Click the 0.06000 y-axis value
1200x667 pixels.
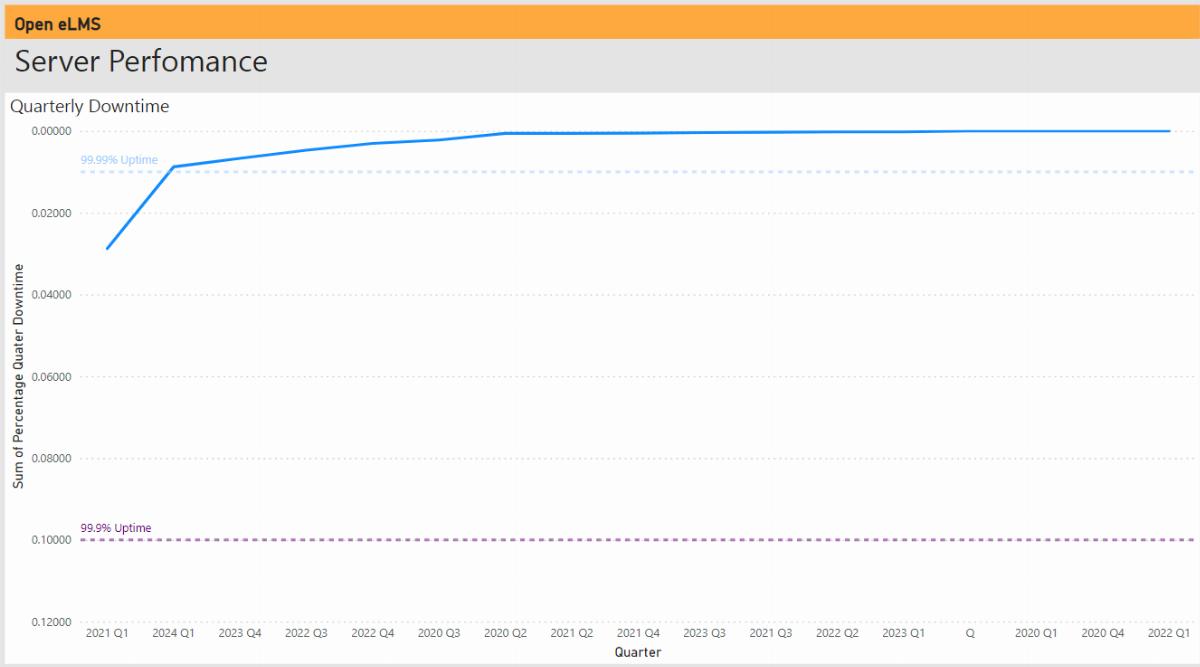click(x=50, y=377)
